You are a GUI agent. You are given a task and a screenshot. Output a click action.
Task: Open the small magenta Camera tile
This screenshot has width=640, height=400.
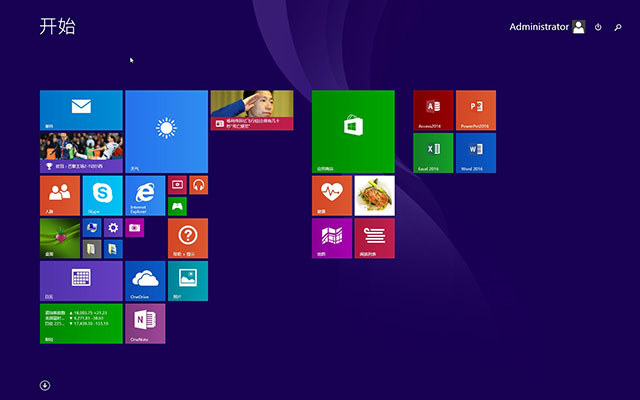[135, 227]
